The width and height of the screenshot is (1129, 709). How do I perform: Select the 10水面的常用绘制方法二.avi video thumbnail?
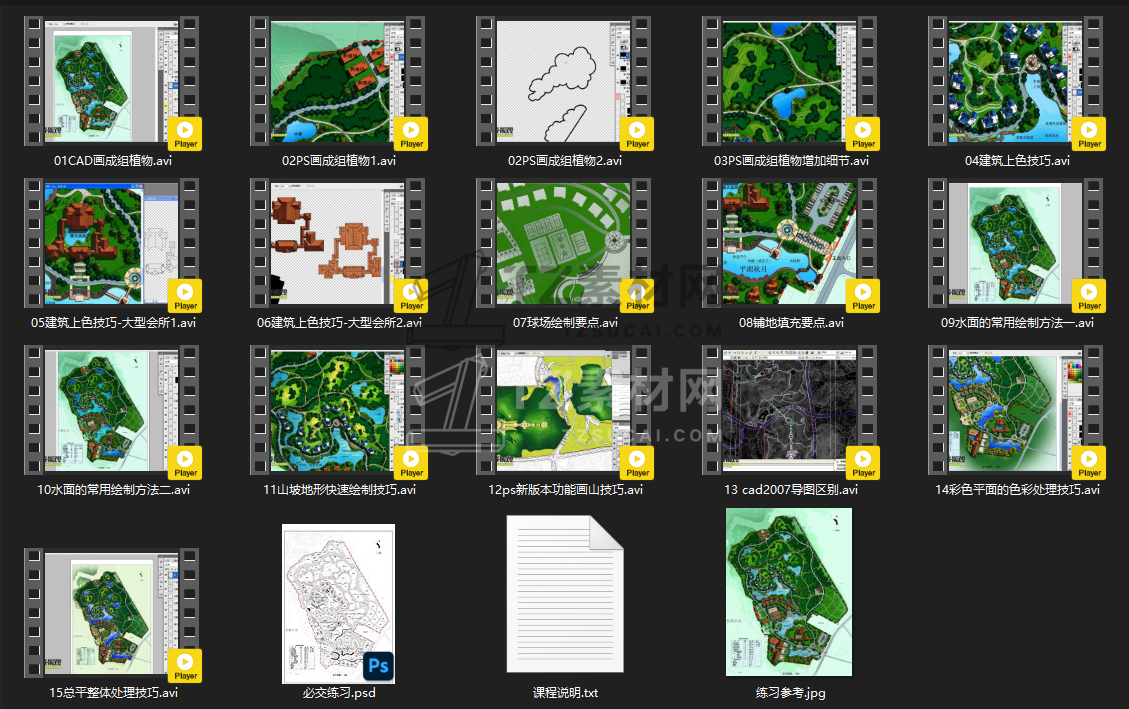(x=112, y=410)
